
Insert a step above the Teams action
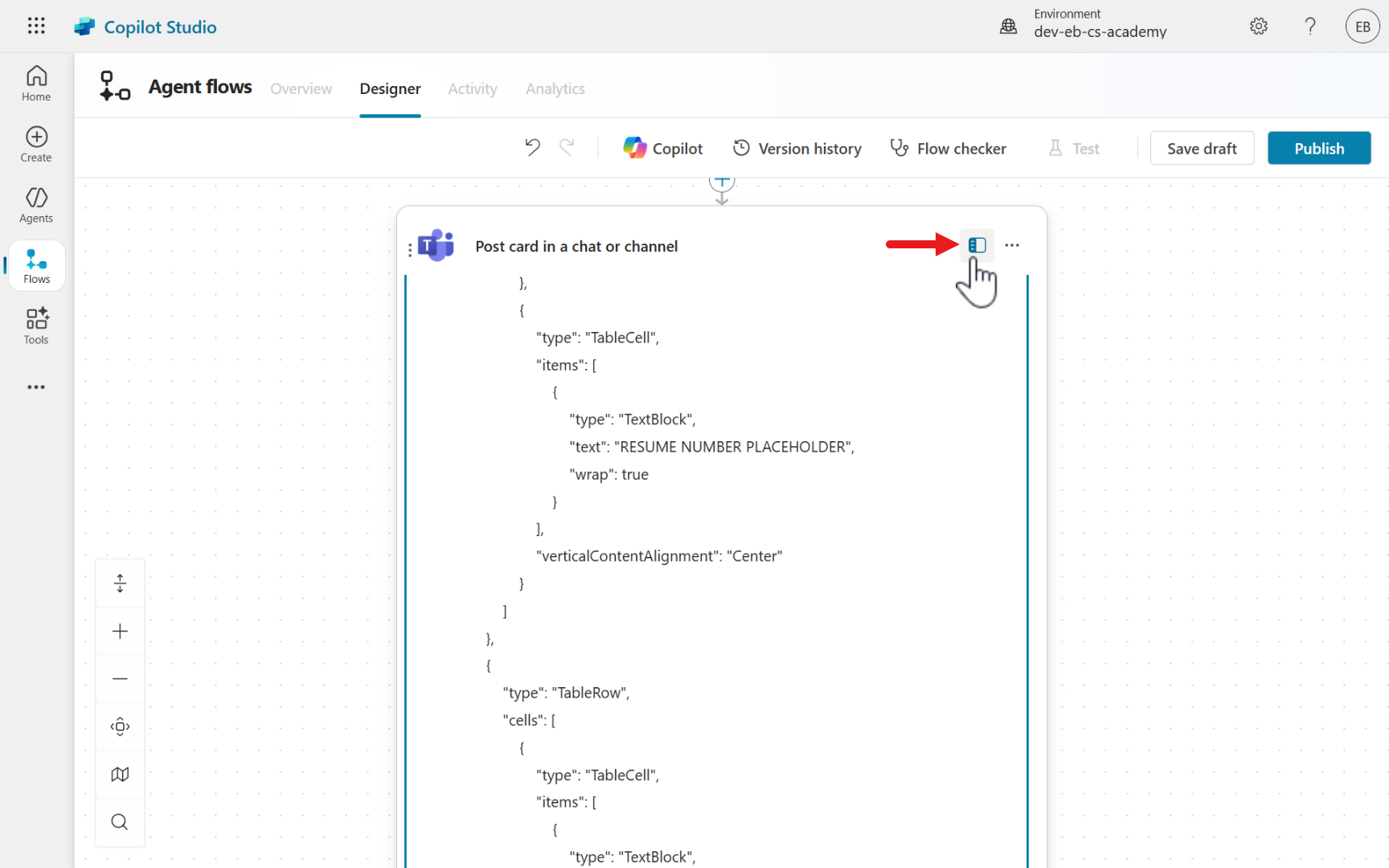pos(722,182)
